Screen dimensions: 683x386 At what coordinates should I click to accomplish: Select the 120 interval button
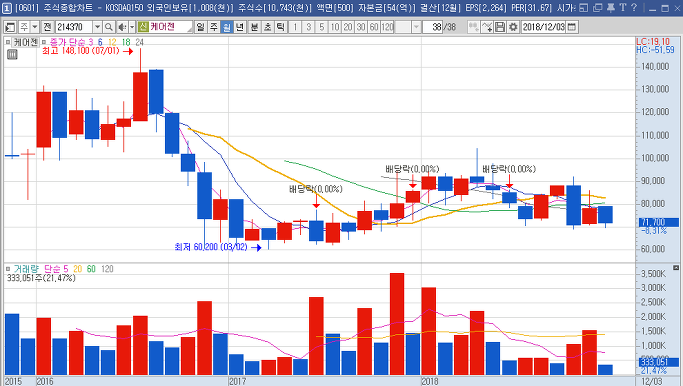point(387,27)
